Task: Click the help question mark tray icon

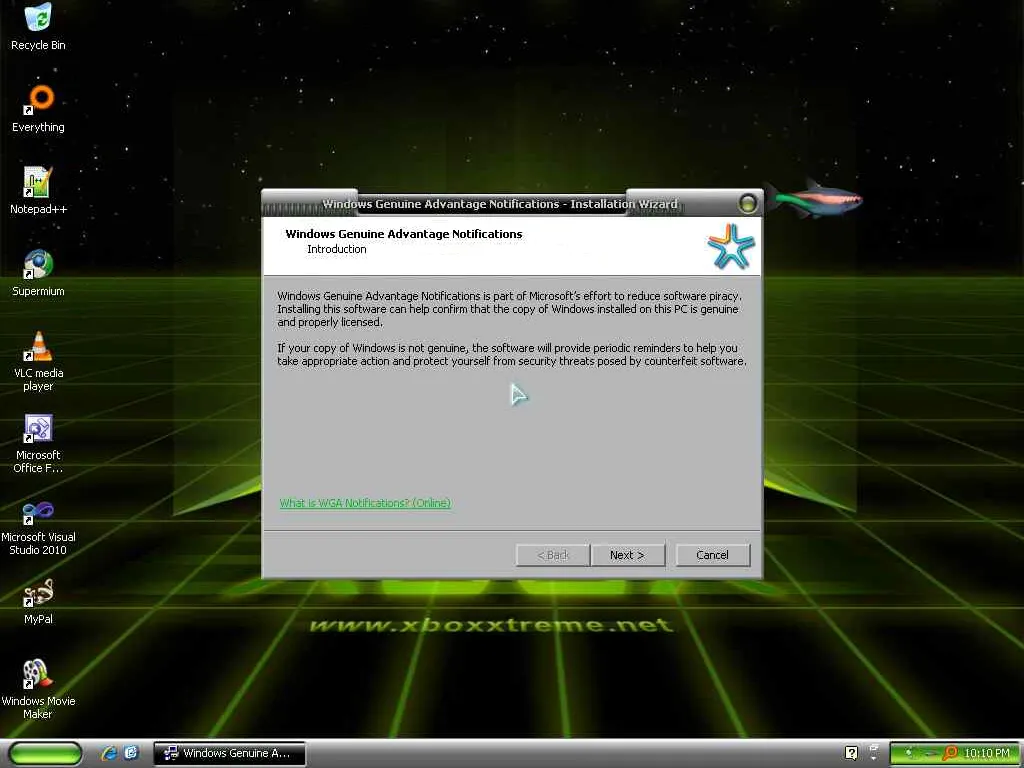Action: (851, 753)
